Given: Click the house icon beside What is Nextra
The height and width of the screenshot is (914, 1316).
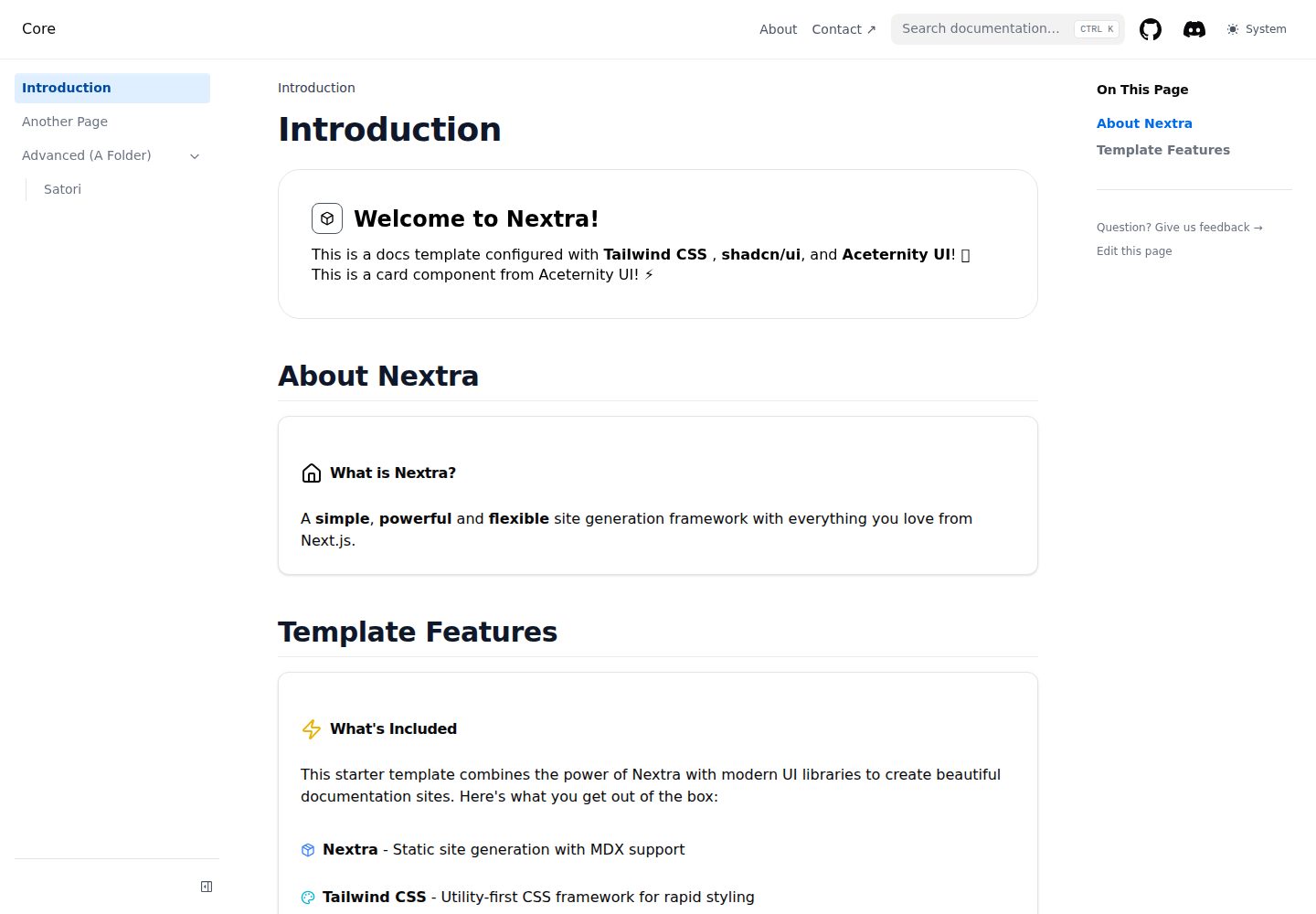Looking at the screenshot, I should coord(312,473).
